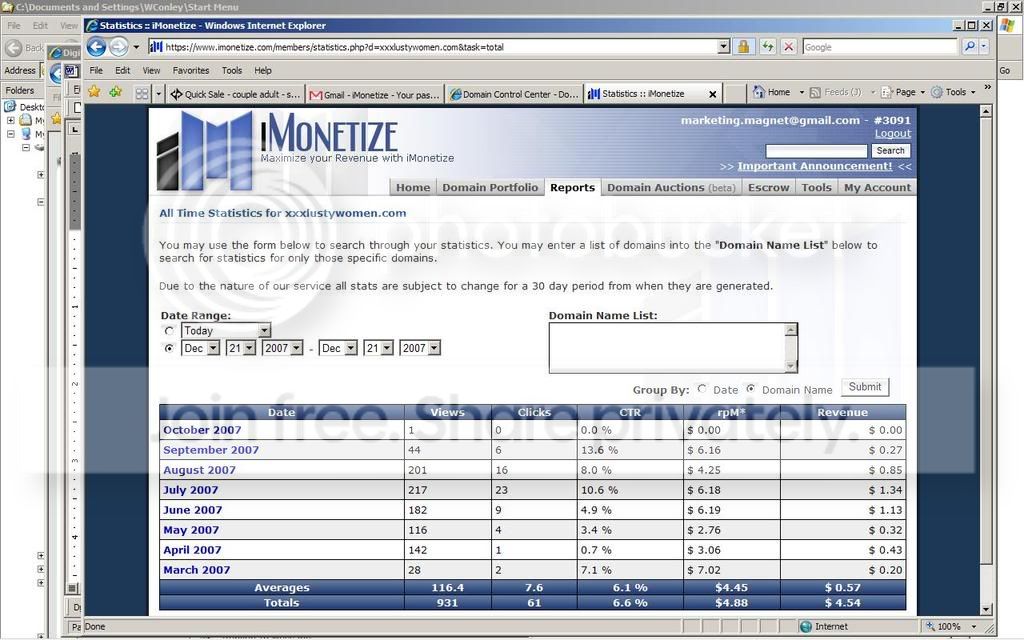Open the My Account site tab
Viewport: 1024px width, 640px height.
click(x=877, y=187)
